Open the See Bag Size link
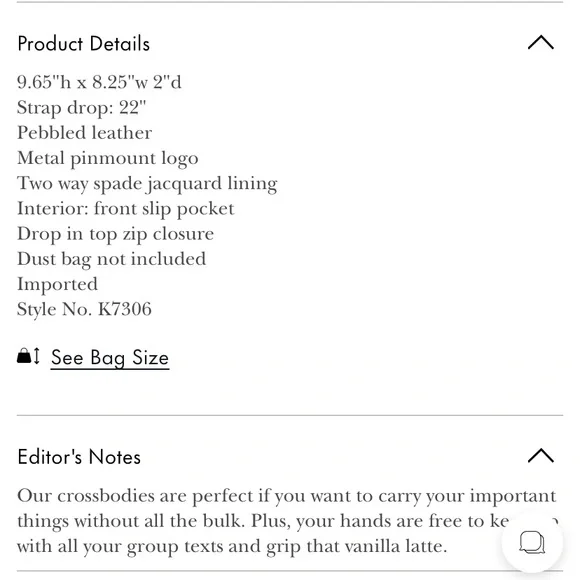The width and height of the screenshot is (580, 580). coord(110,358)
